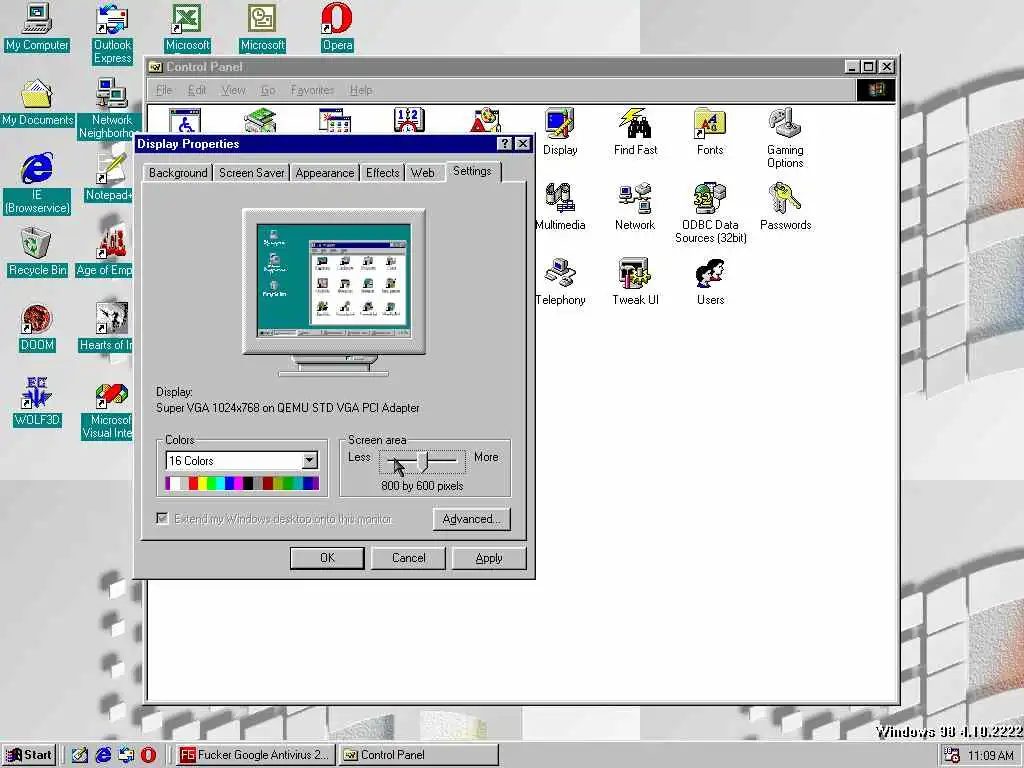Screen dimensions: 1024x768
Task: Open Advanced display settings
Action: 472,519
